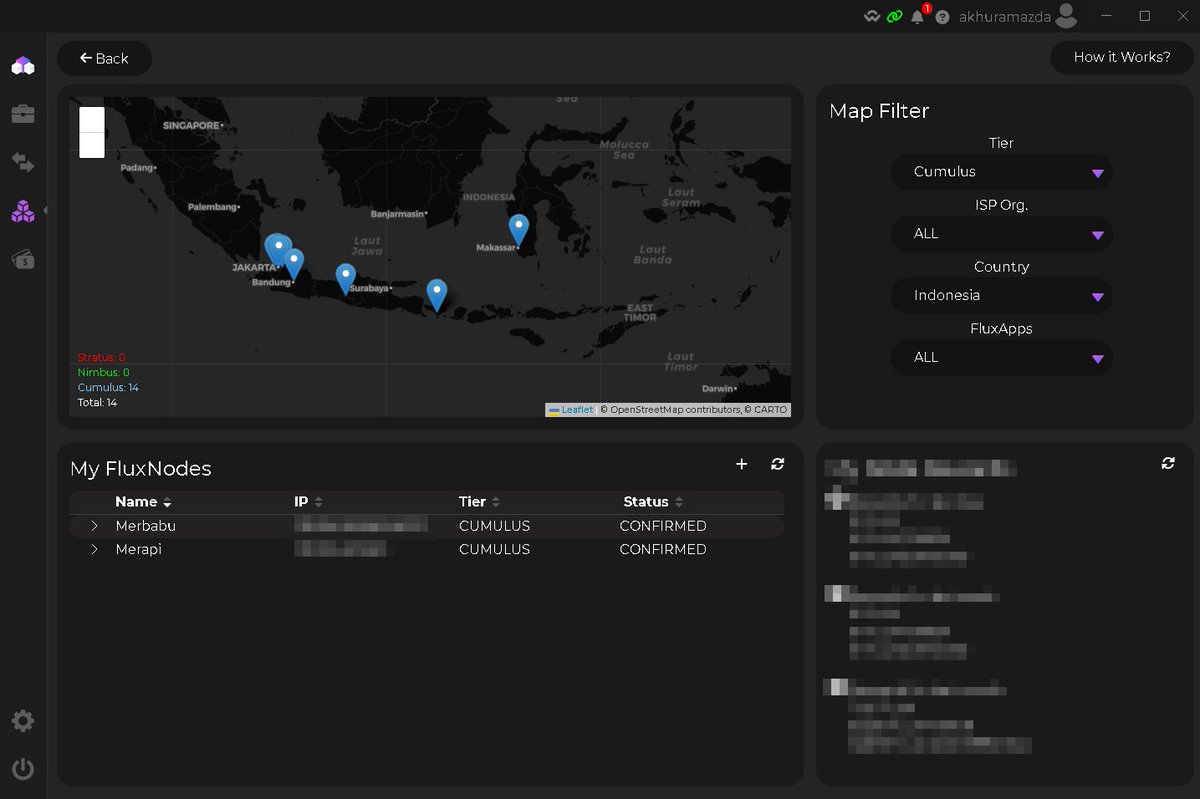Open the notifications bell with red badge

click(918, 16)
